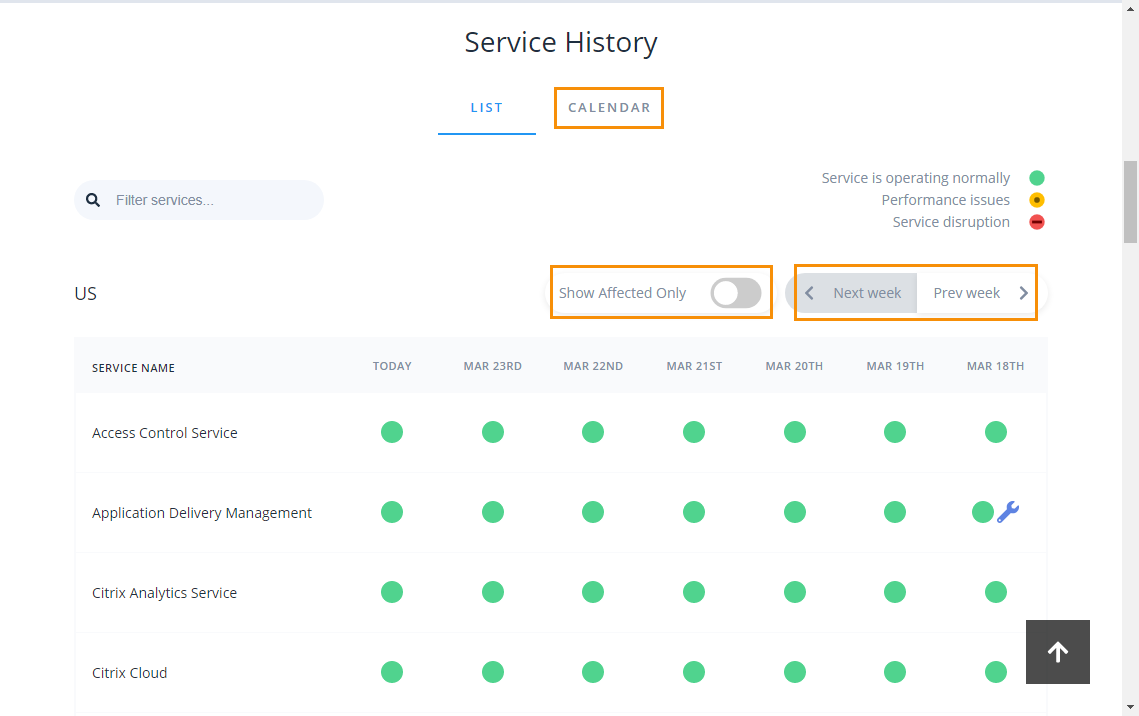Click the search magnifier icon in filter box
Screen dimensions: 1139x716
[x=93, y=200]
